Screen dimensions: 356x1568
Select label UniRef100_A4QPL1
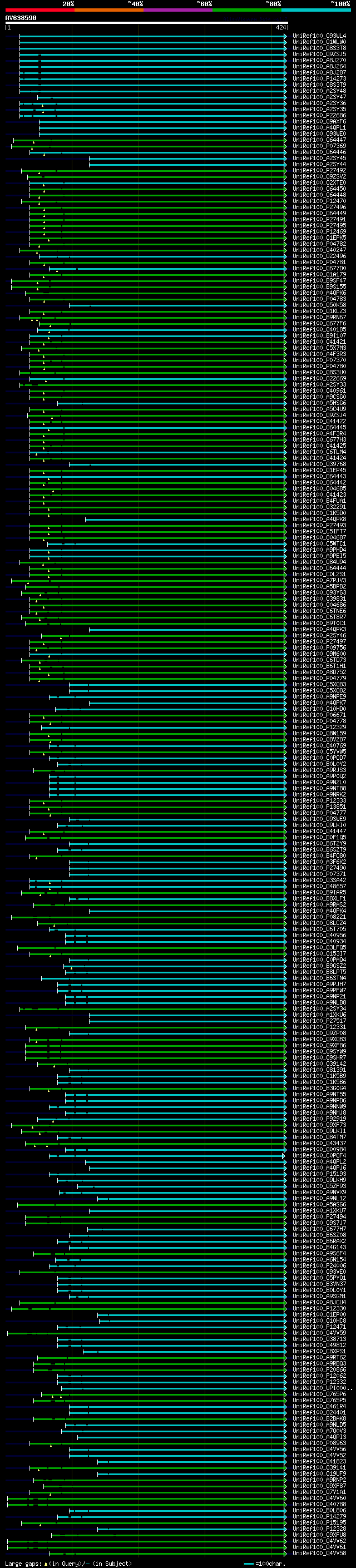319,128
